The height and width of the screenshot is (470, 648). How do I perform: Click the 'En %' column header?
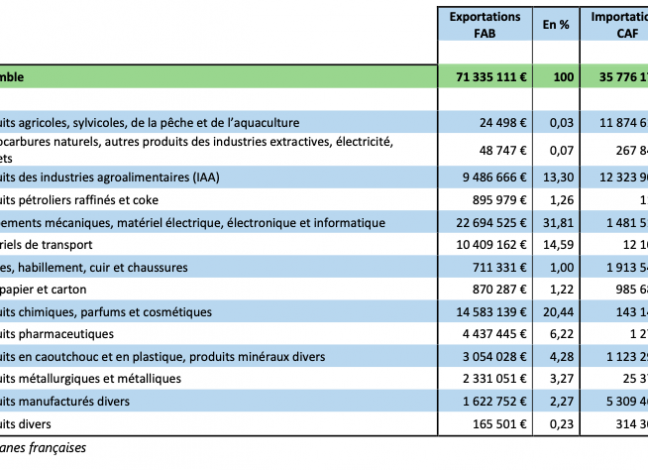pyautogui.click(x=556, y=25)
